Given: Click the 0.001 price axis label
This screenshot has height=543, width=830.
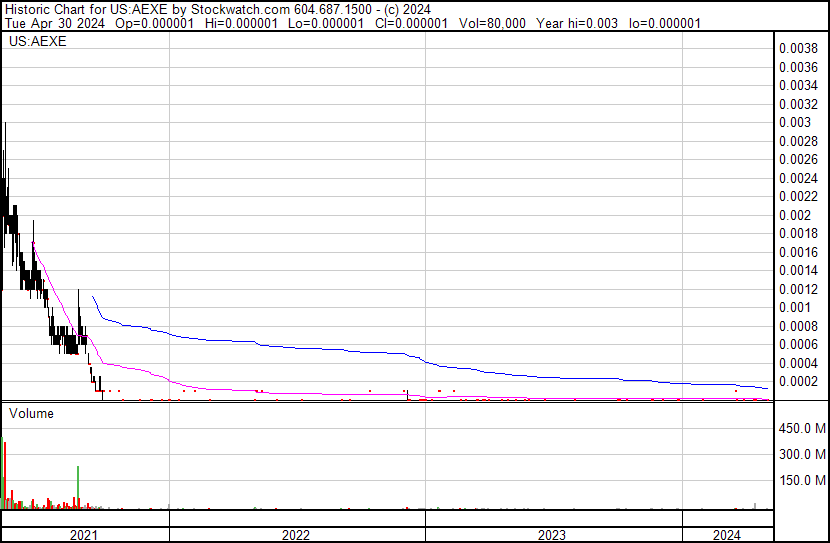Looking at the screenshot, I should [794, 307].
